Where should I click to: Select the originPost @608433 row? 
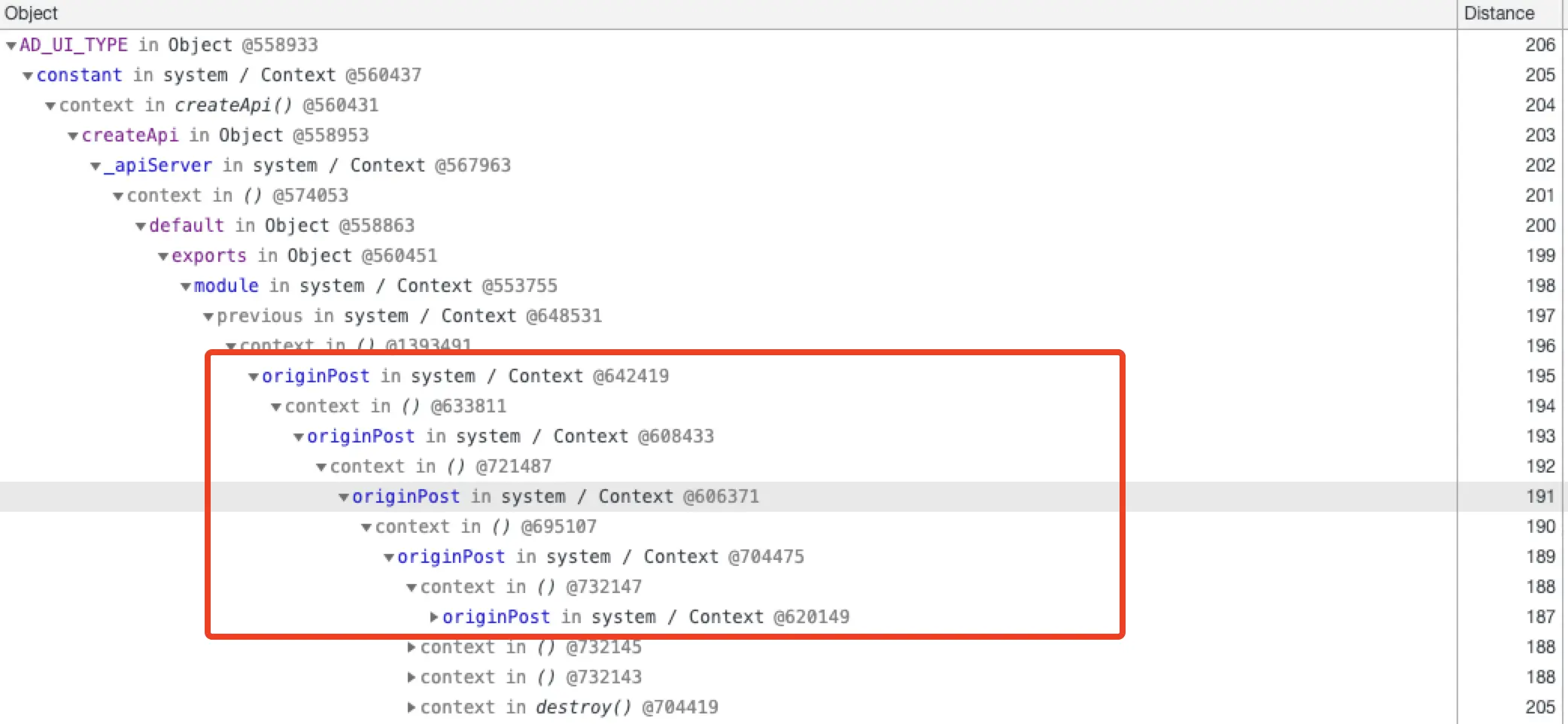510,437
